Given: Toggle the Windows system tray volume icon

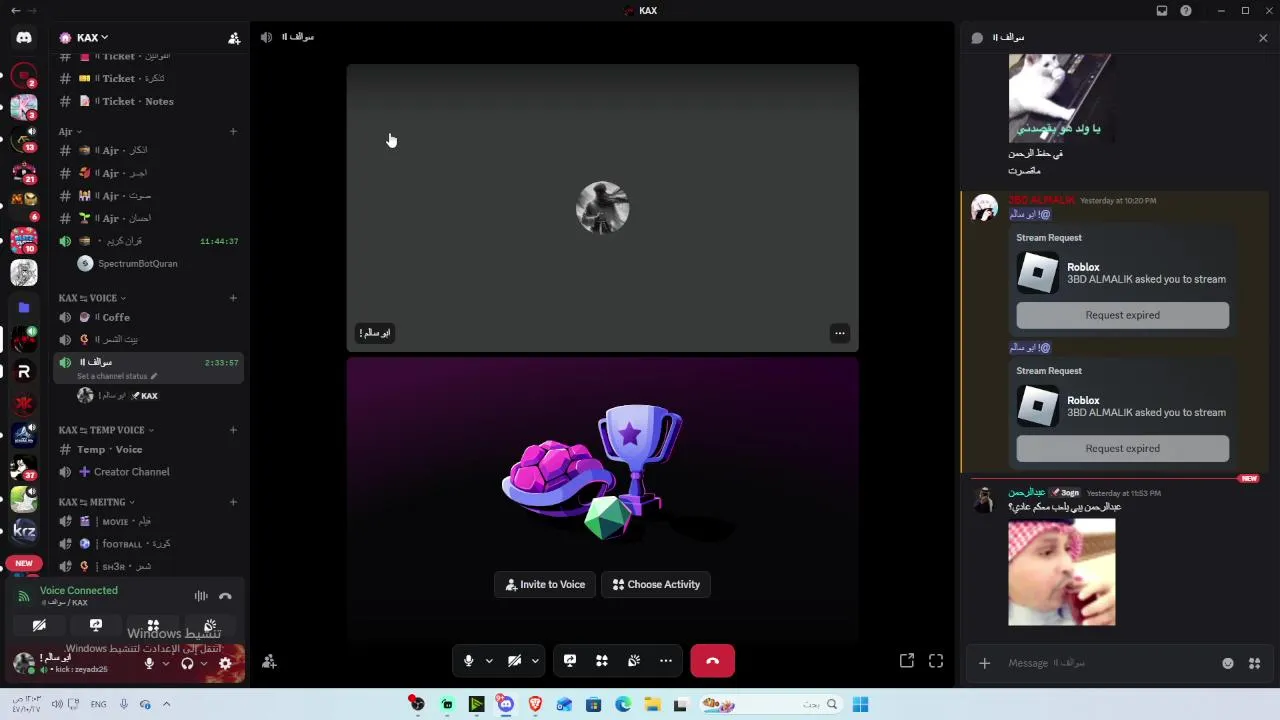Looking at the screenshot, I should [57, 705].
